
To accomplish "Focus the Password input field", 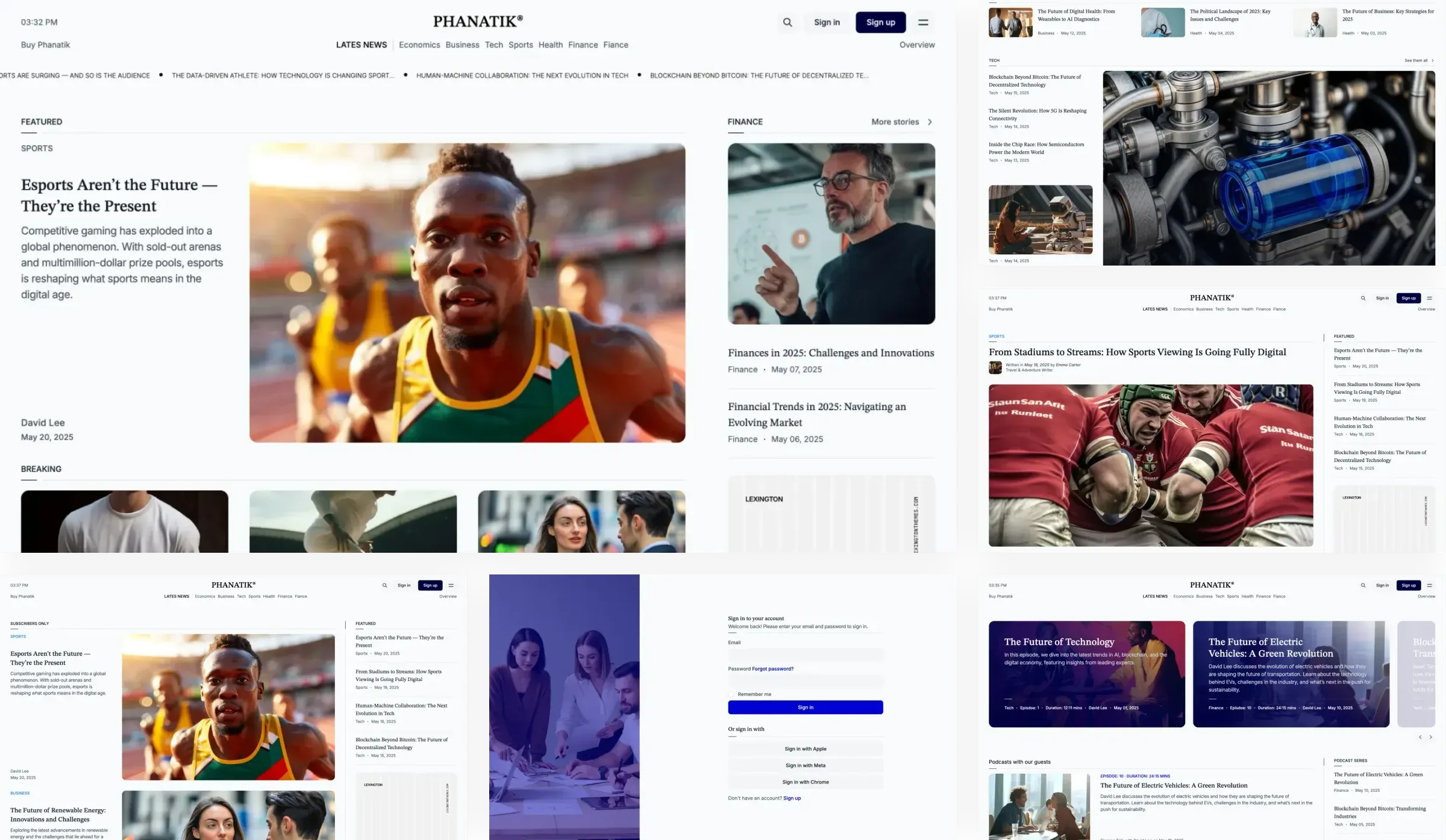I will pyautogui.click(x=806, y=681).
